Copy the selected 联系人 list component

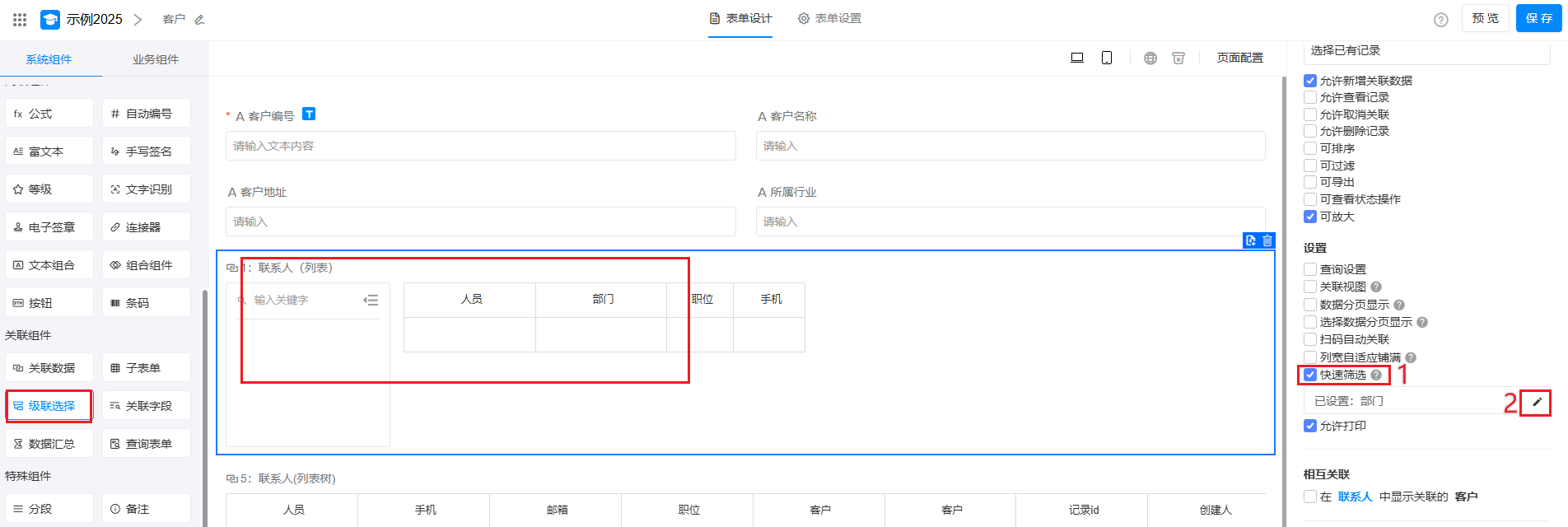point(1251,240)
